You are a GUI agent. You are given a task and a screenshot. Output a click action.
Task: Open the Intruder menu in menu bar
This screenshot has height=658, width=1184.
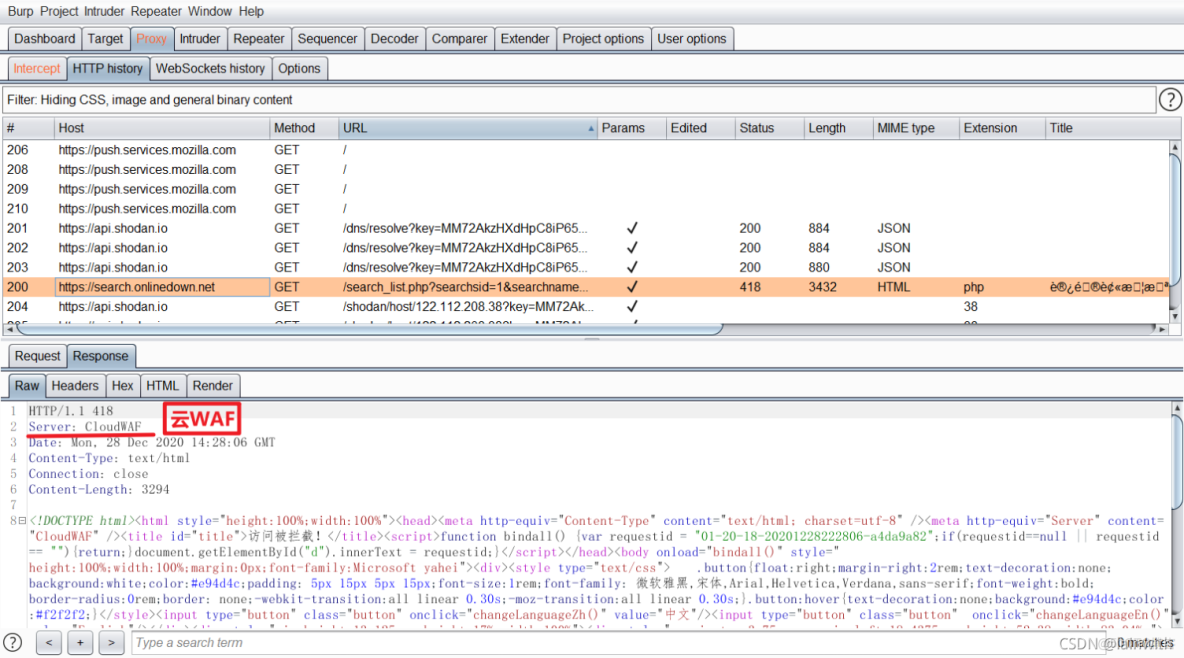pos(104,11)
